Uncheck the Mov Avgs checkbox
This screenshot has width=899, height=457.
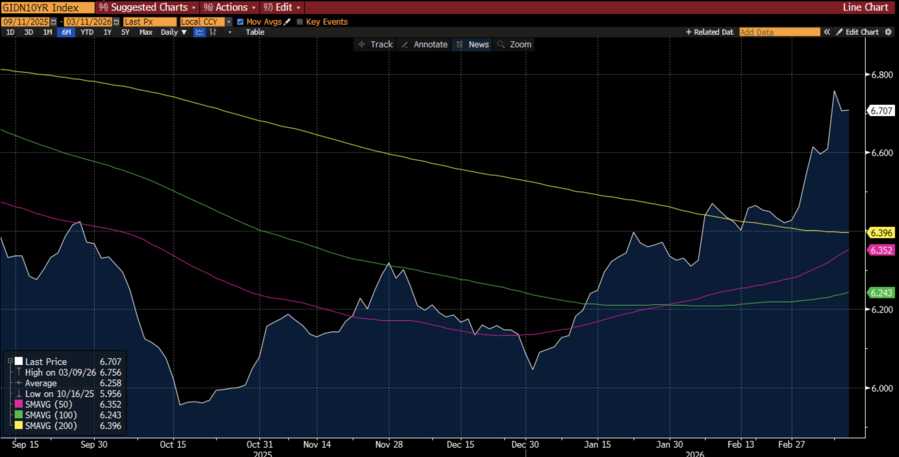[x=240, y=21]
